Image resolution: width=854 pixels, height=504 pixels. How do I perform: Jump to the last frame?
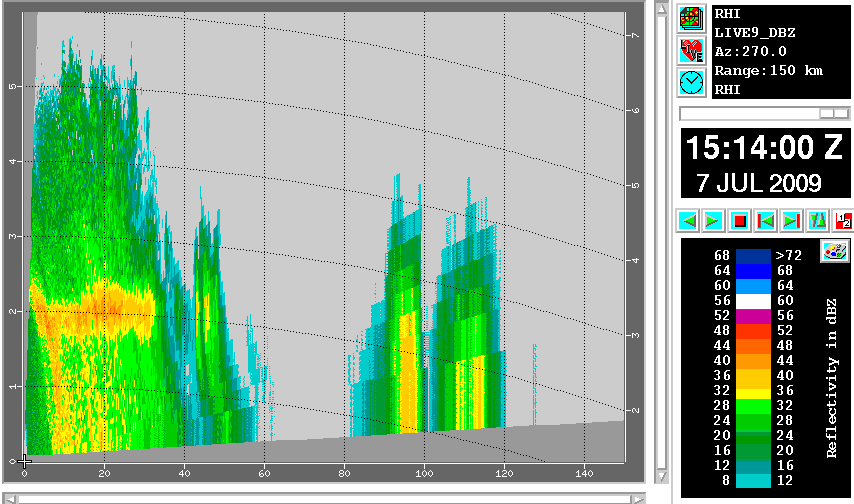coord(791,220)
